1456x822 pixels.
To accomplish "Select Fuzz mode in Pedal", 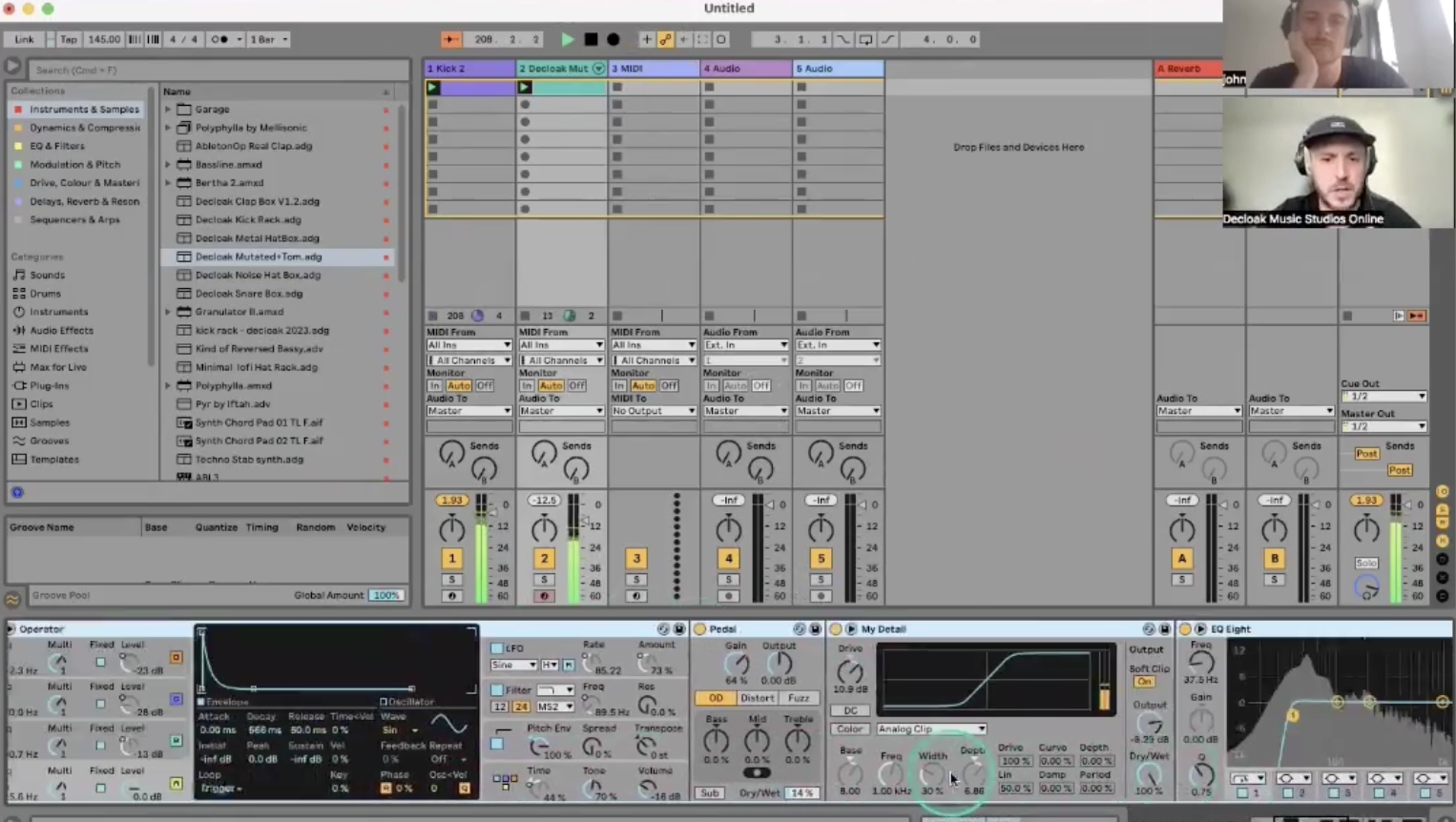I will point(799,698).
